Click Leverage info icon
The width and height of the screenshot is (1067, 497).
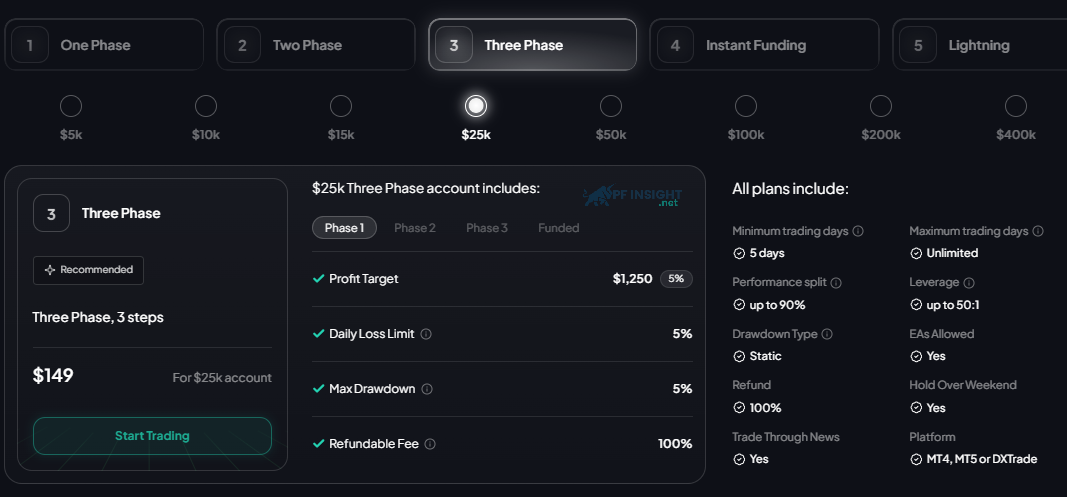(969, 283)
